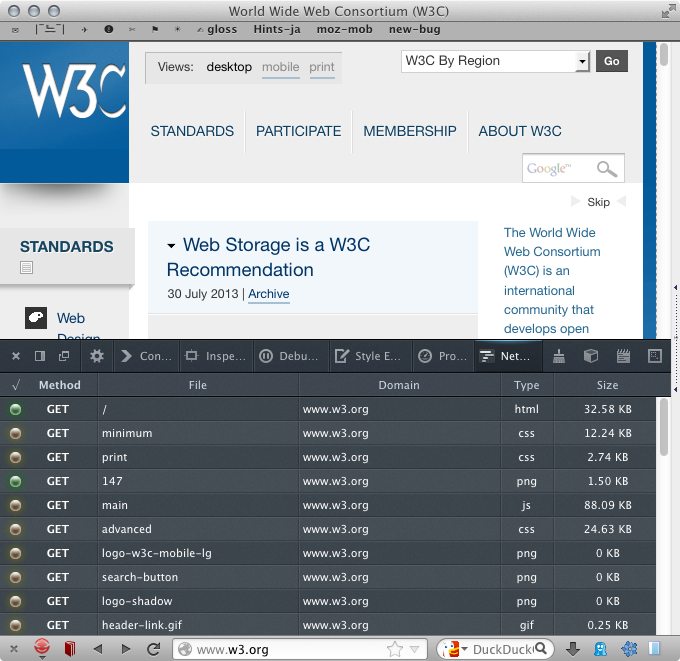The image size is (680, 661).
Task: Go forward to the next page
Action: 126,649
